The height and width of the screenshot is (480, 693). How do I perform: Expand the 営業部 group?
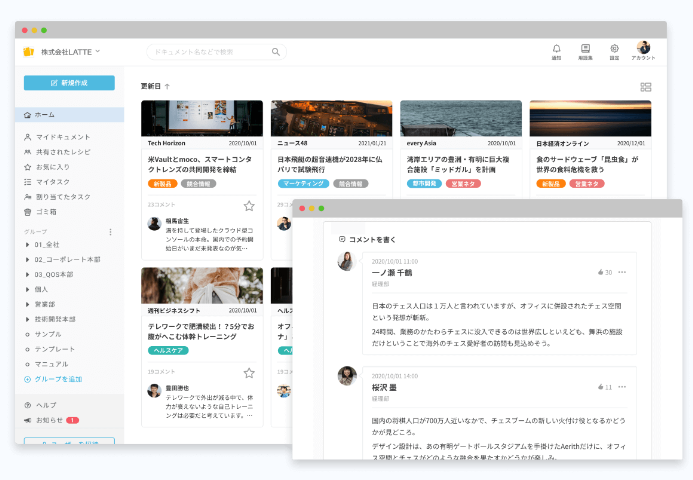click(28, 304)
